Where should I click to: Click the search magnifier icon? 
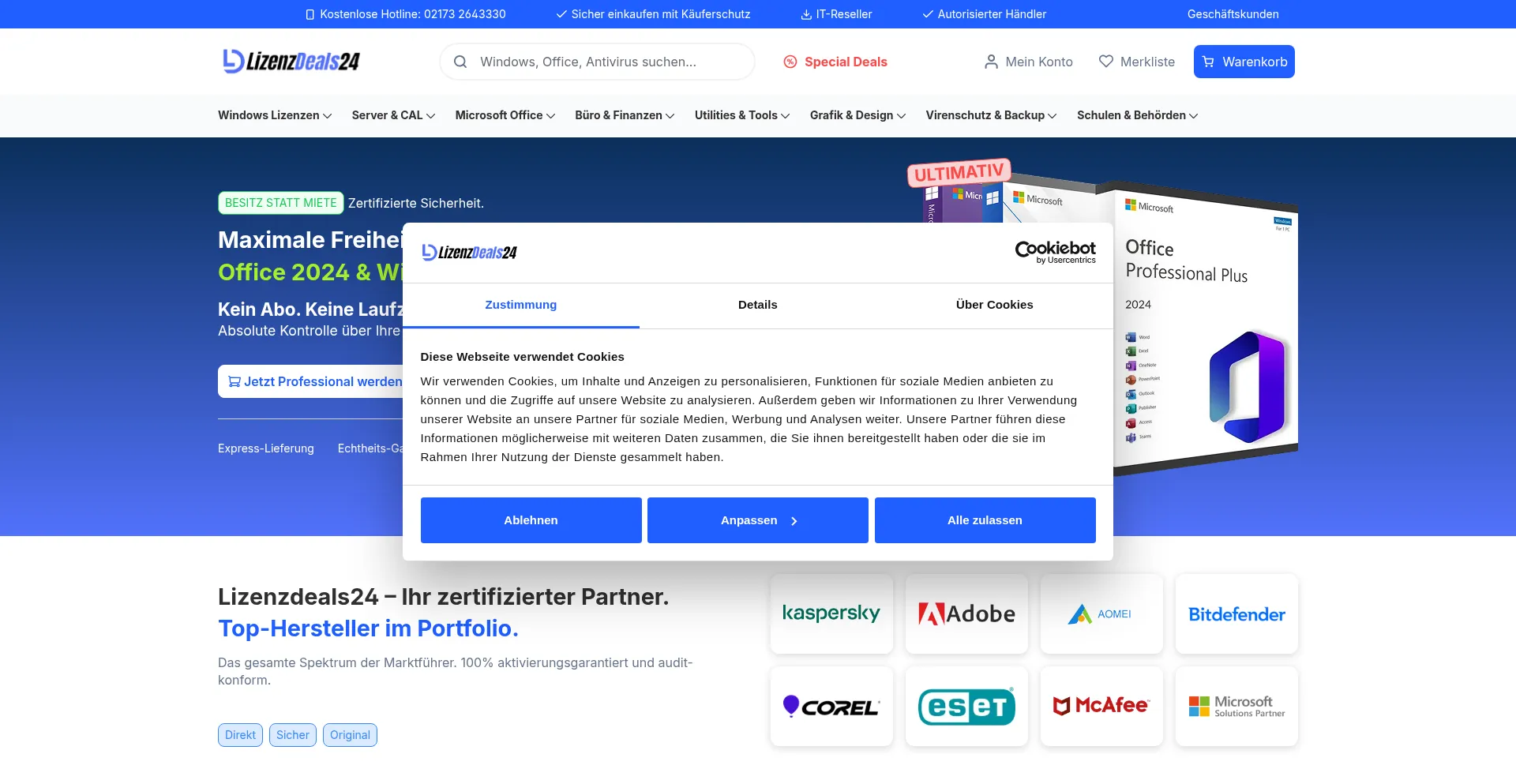coord(460,62)
